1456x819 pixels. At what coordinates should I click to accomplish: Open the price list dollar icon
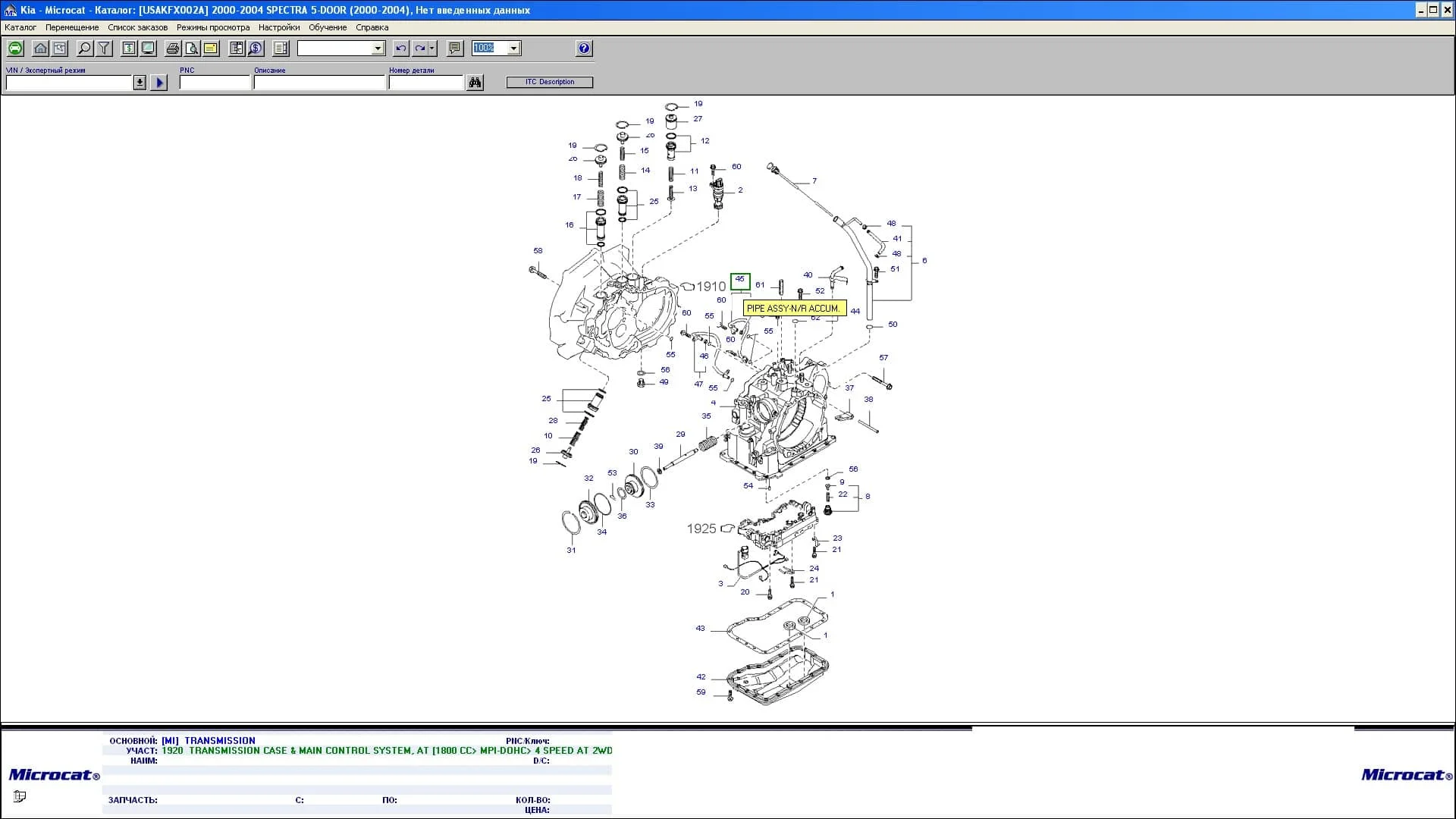pyautogui.click(x=129, y=49)
